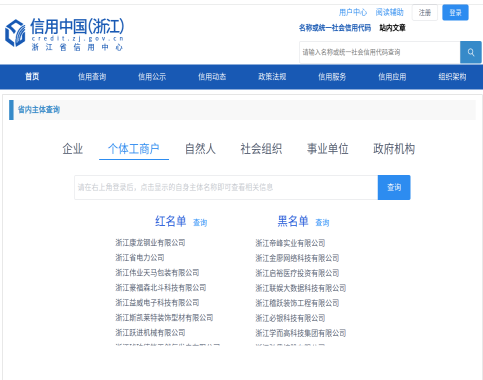Viewport: 483px width, 380px height.
Task: Open 浙江启裕医疗投资有限公司 entry
Action: click(297, 273)
